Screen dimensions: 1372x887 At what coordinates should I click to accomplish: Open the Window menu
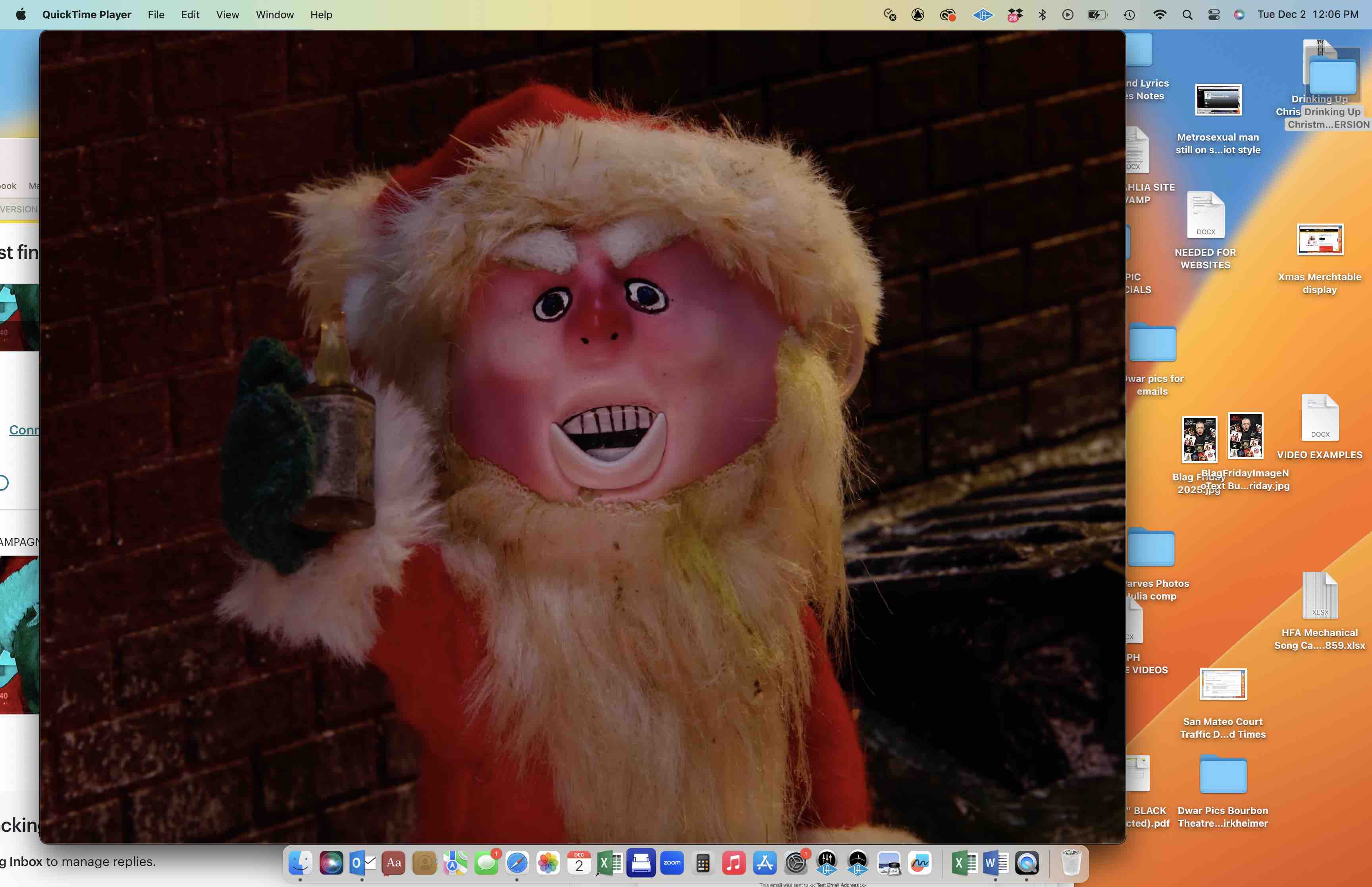(x=275, y=14)
